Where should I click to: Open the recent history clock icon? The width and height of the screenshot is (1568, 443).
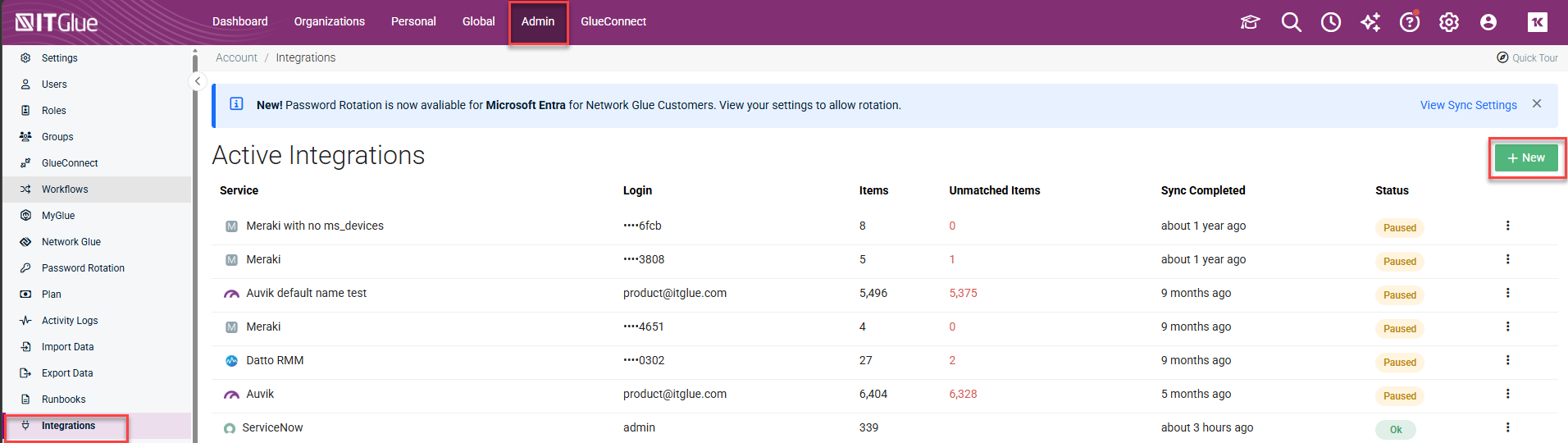(x=1330, y=22)
